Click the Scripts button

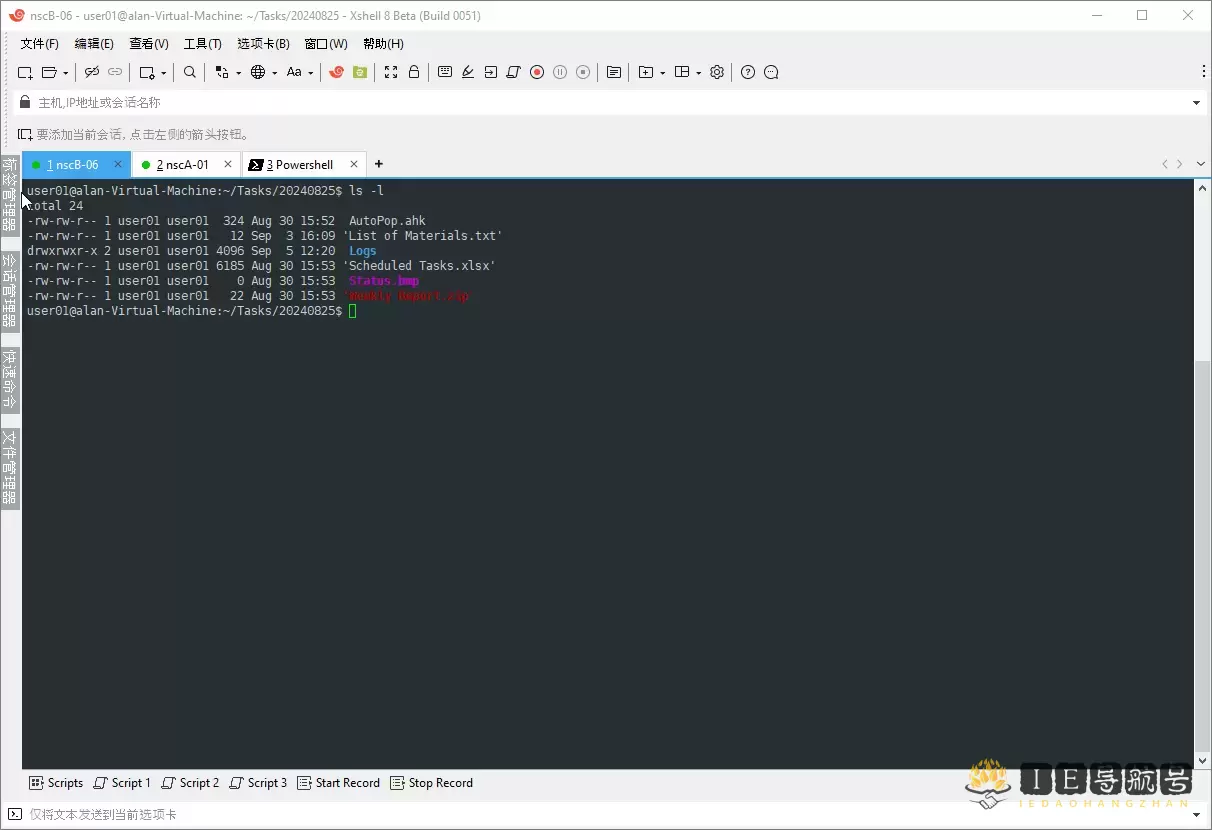[x=56, y=783]
